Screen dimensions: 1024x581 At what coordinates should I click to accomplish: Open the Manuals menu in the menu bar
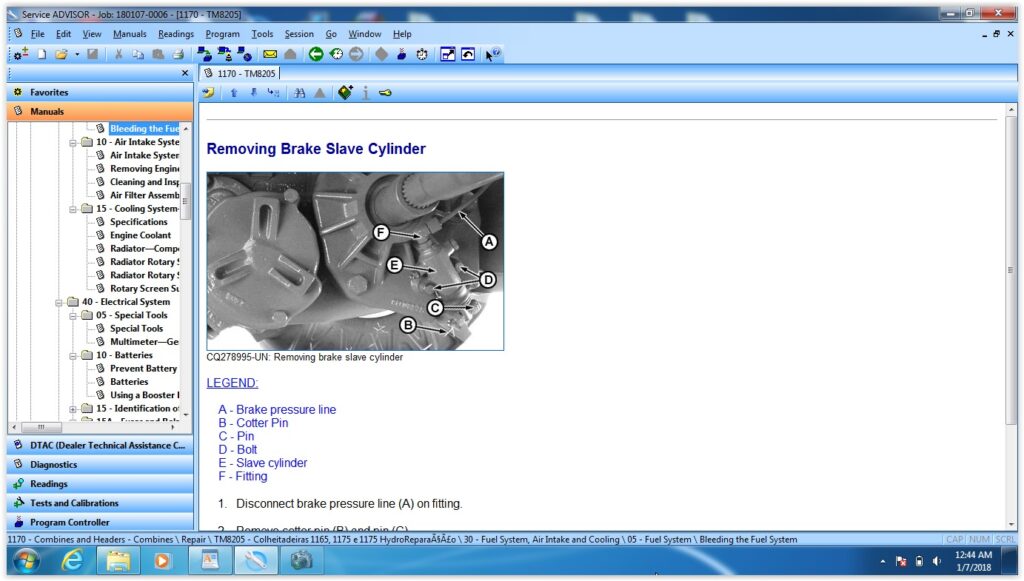point(130,33)
